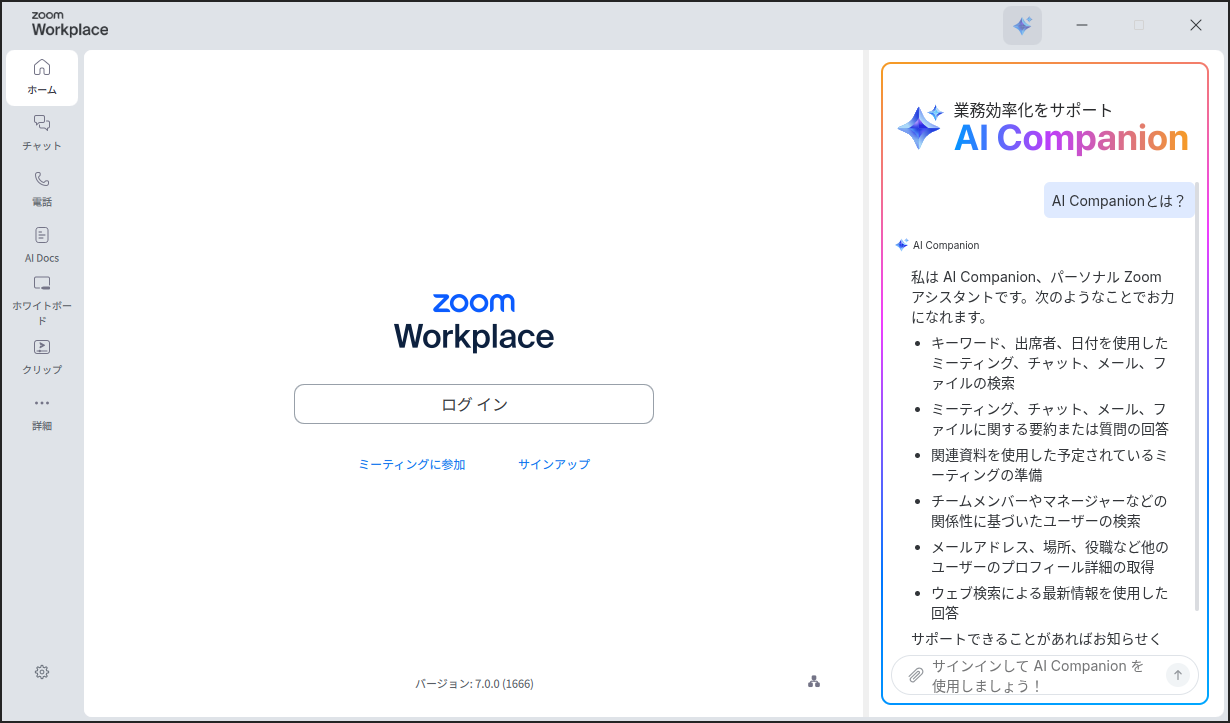Click the paperclip attachment icon
This screenshot has height=723, width=1230.
click(915, 675)
